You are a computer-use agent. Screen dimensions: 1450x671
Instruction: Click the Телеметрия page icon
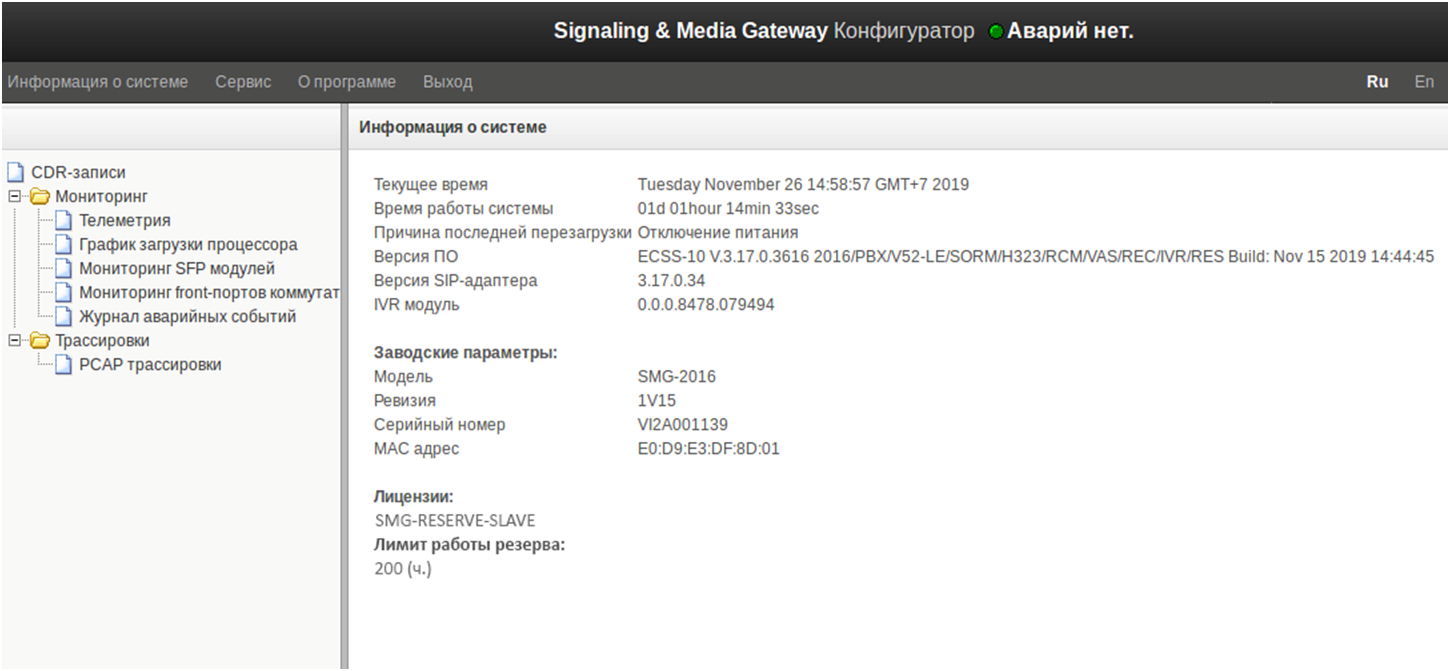64,221
